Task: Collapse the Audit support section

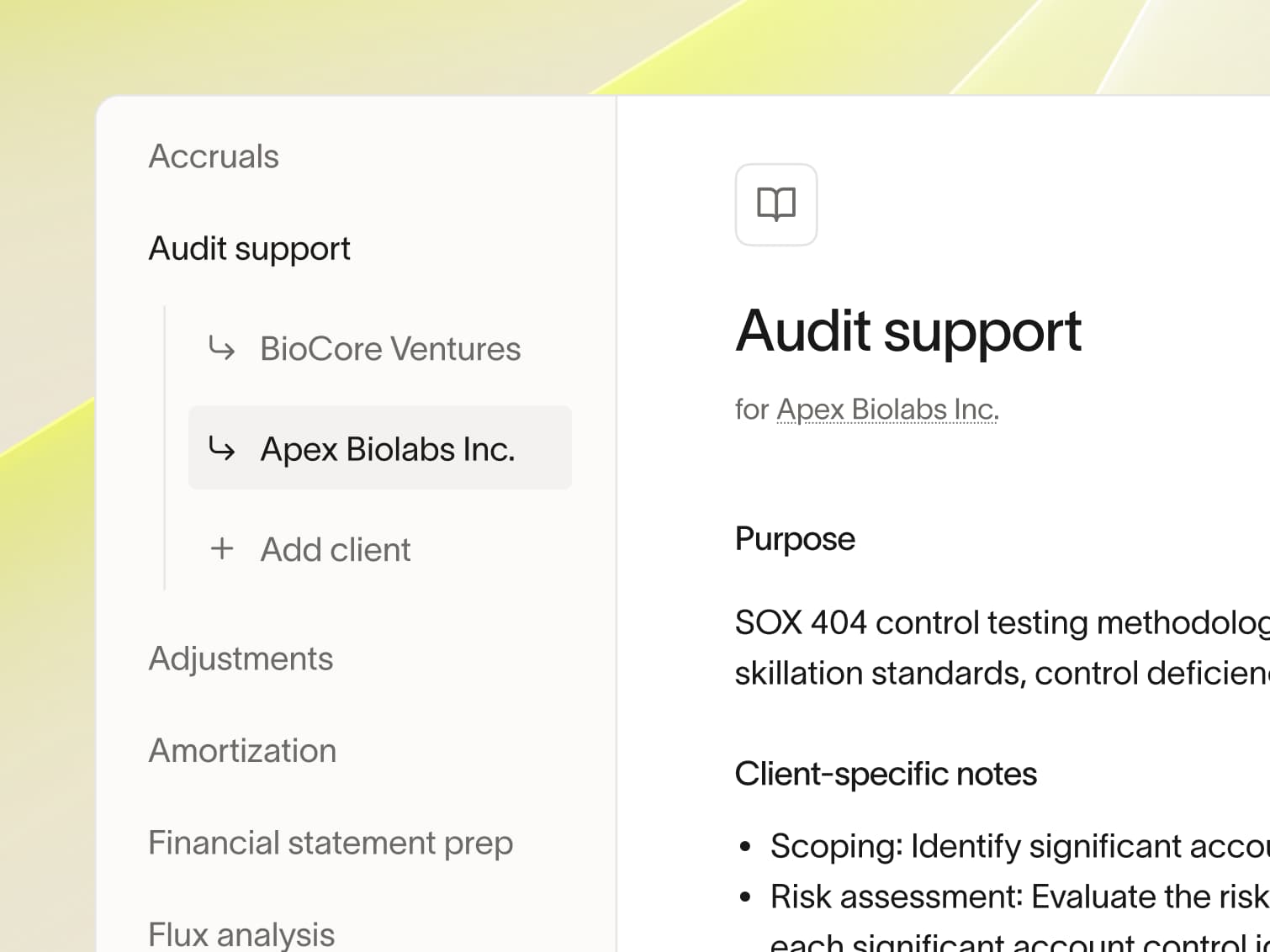Action: 249,249
